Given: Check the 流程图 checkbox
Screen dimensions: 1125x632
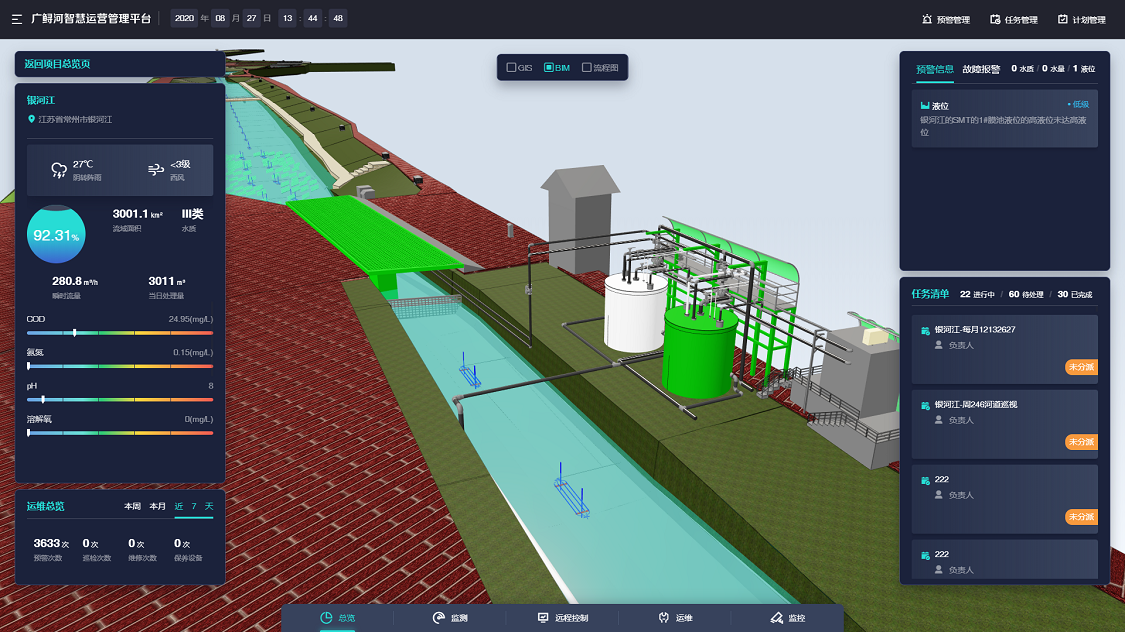Looking at the screenshot, I should pyautogui.click(x=587, y=67).
